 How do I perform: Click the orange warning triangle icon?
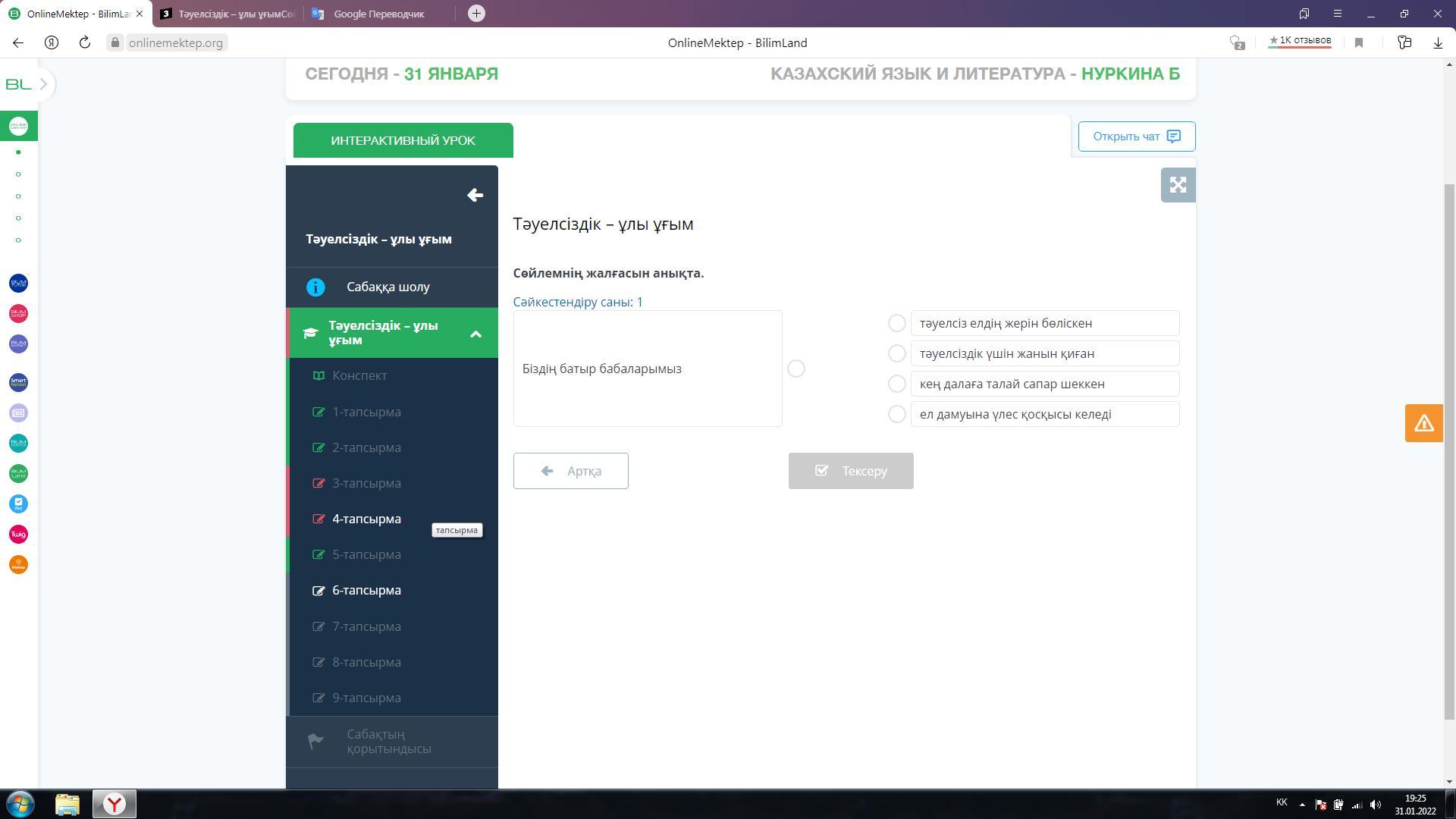[x=1423, y=423]
